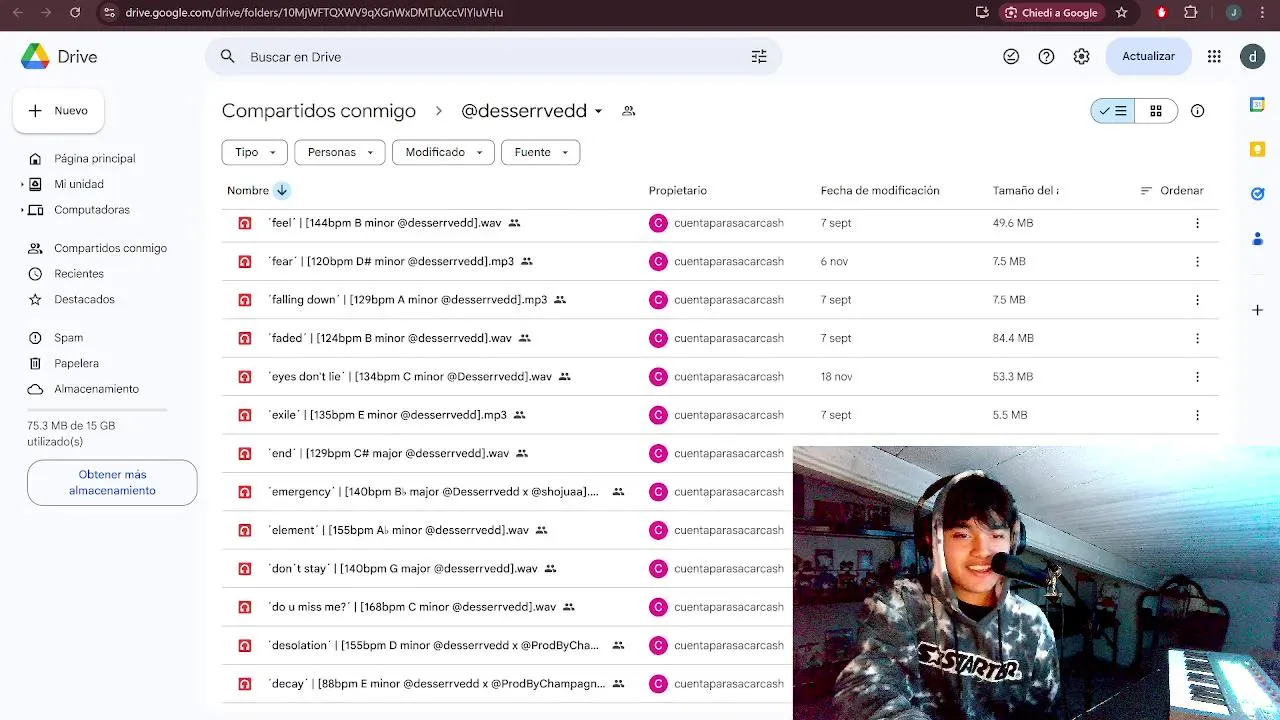This screenshot has width=1280, height=720.
Task: Click shared-folder people icon beside @desserrvedd
Action: [x=629, y=111]
